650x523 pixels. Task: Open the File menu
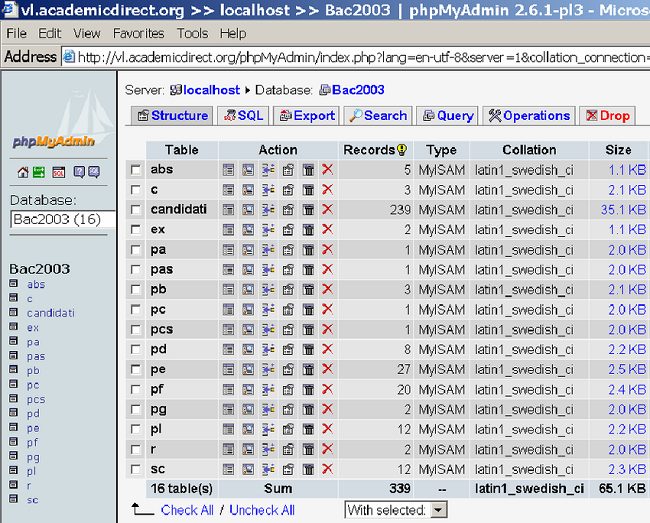pos(17,33)
